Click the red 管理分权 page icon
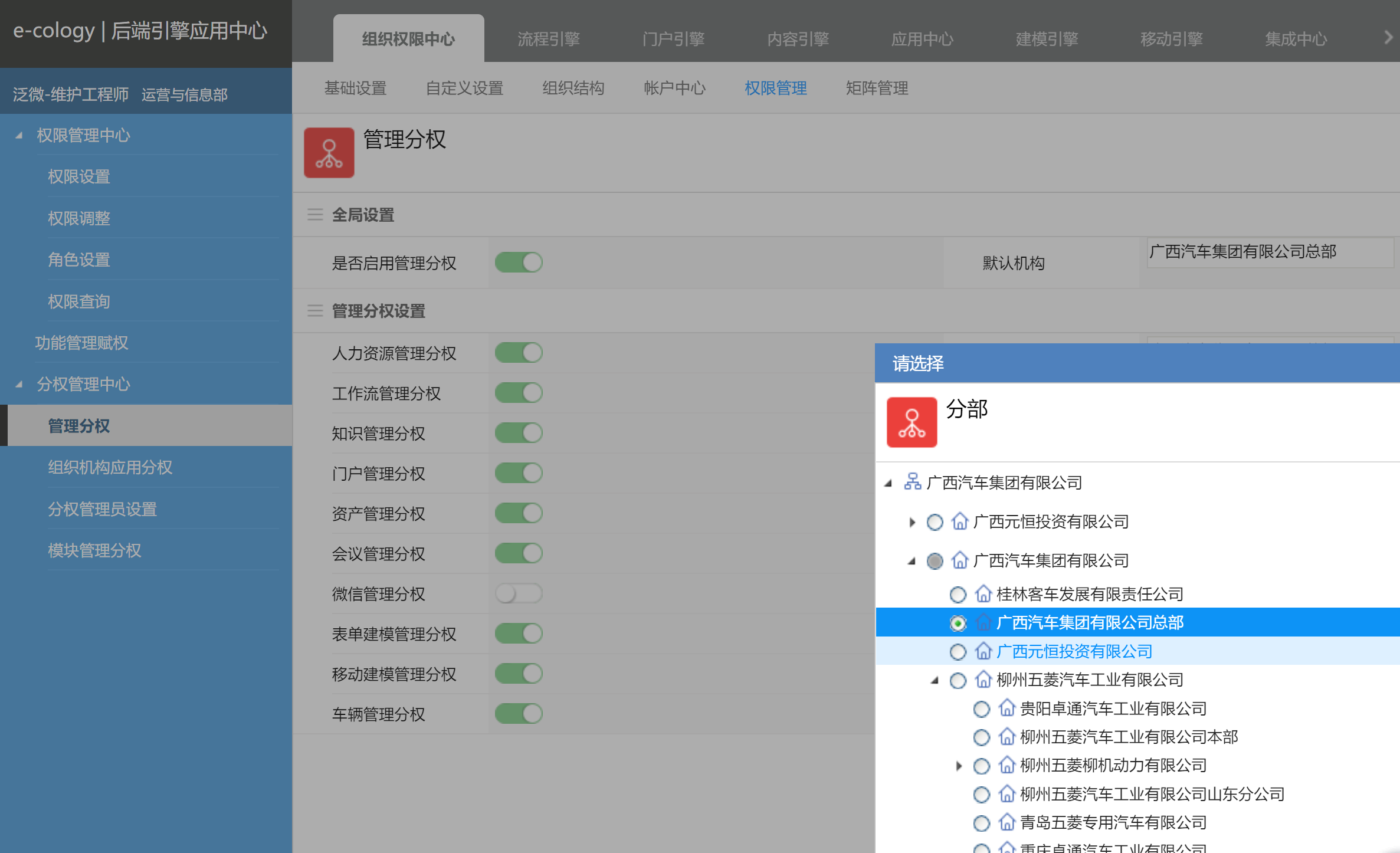 tap(329, 153)
